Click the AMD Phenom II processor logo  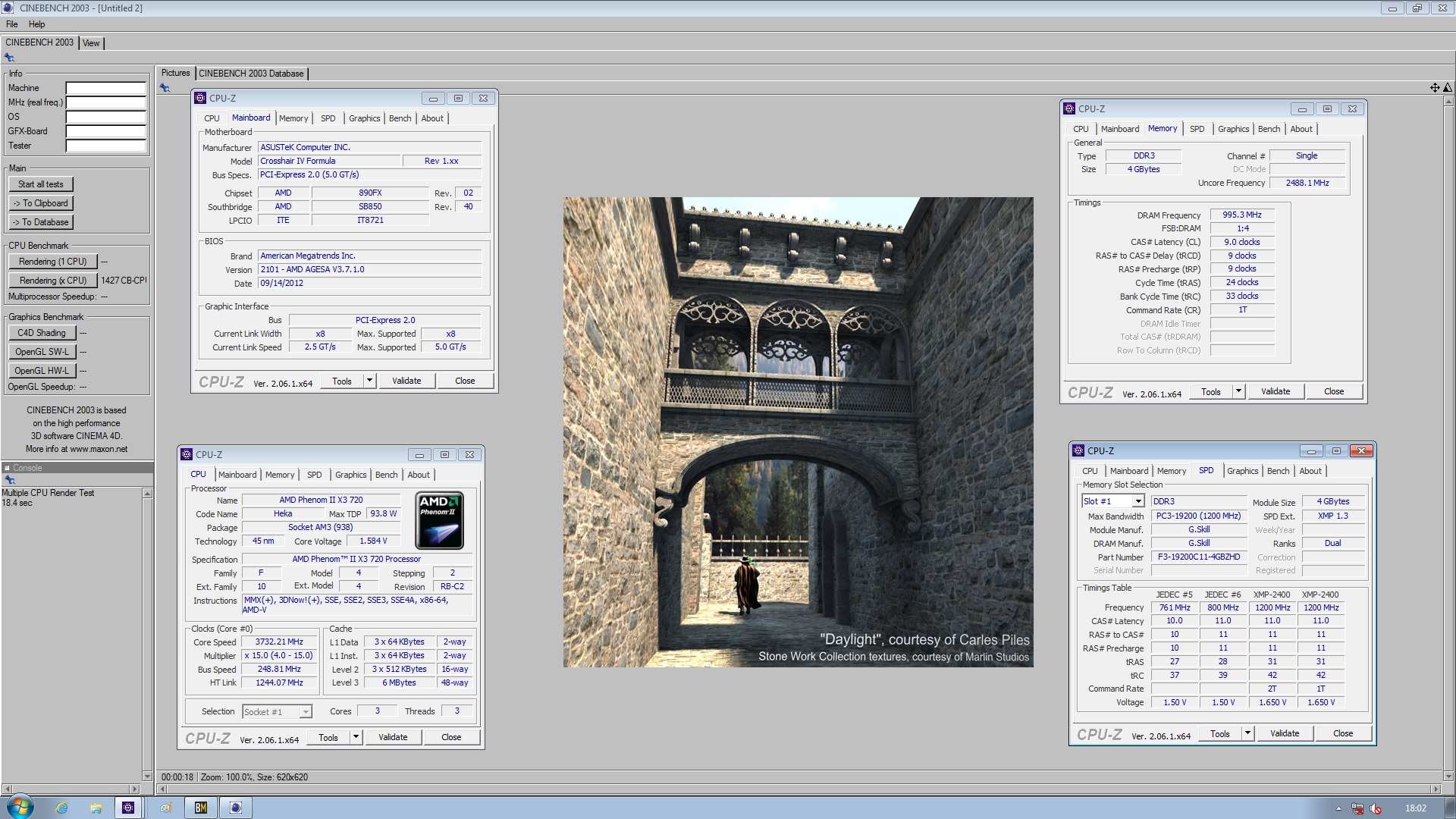439,521
